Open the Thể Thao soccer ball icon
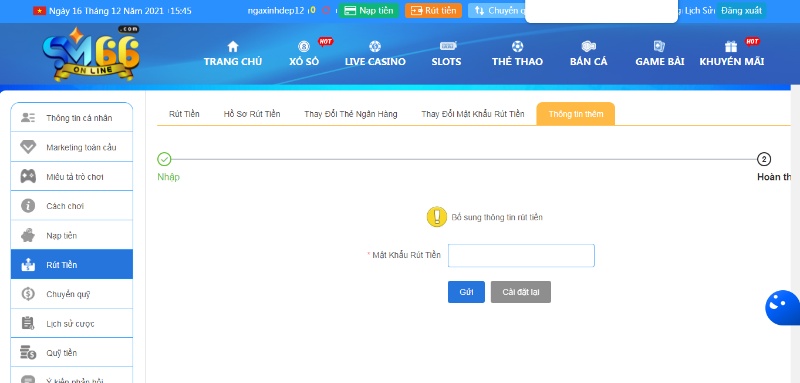This screenshot has width=800, height=383. (x=517, y=46)
